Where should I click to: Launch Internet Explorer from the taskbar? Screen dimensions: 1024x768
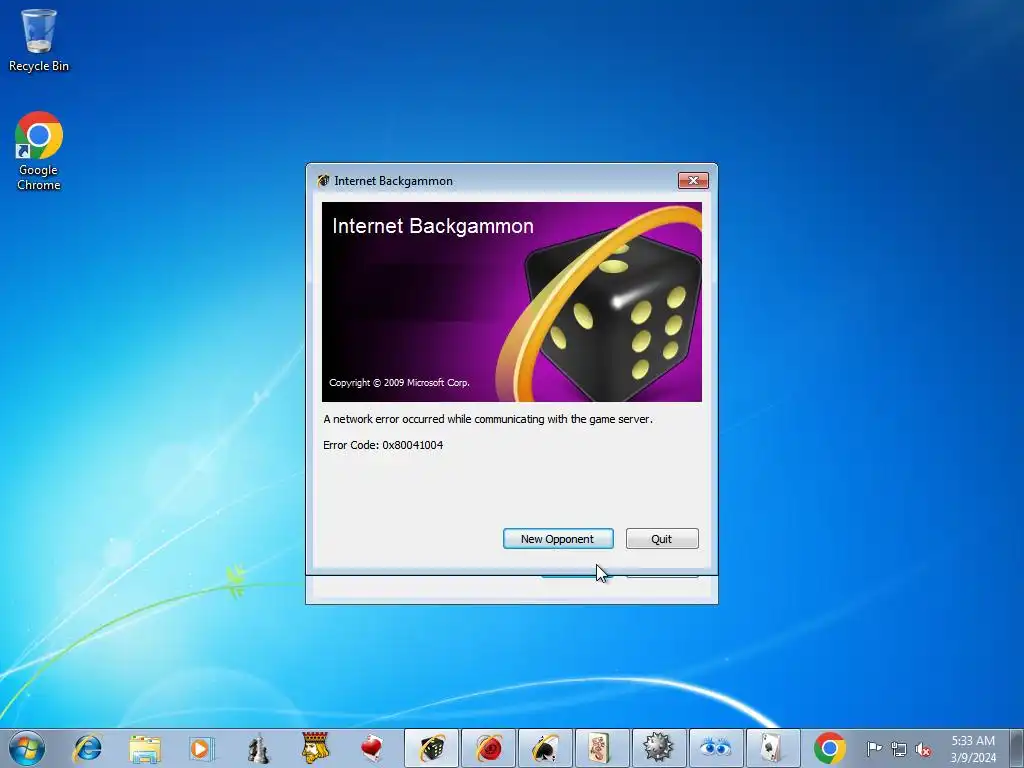[87, 748]
